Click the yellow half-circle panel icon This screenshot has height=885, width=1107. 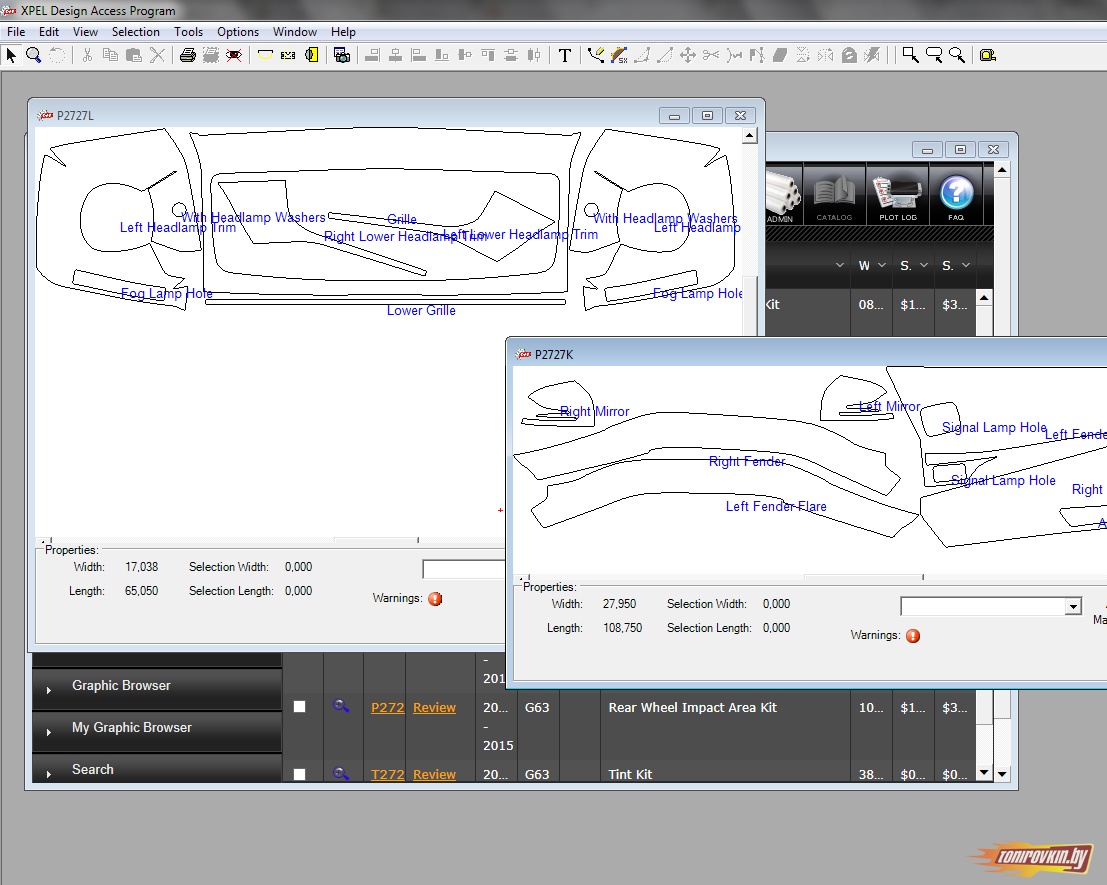pos(311,55)
